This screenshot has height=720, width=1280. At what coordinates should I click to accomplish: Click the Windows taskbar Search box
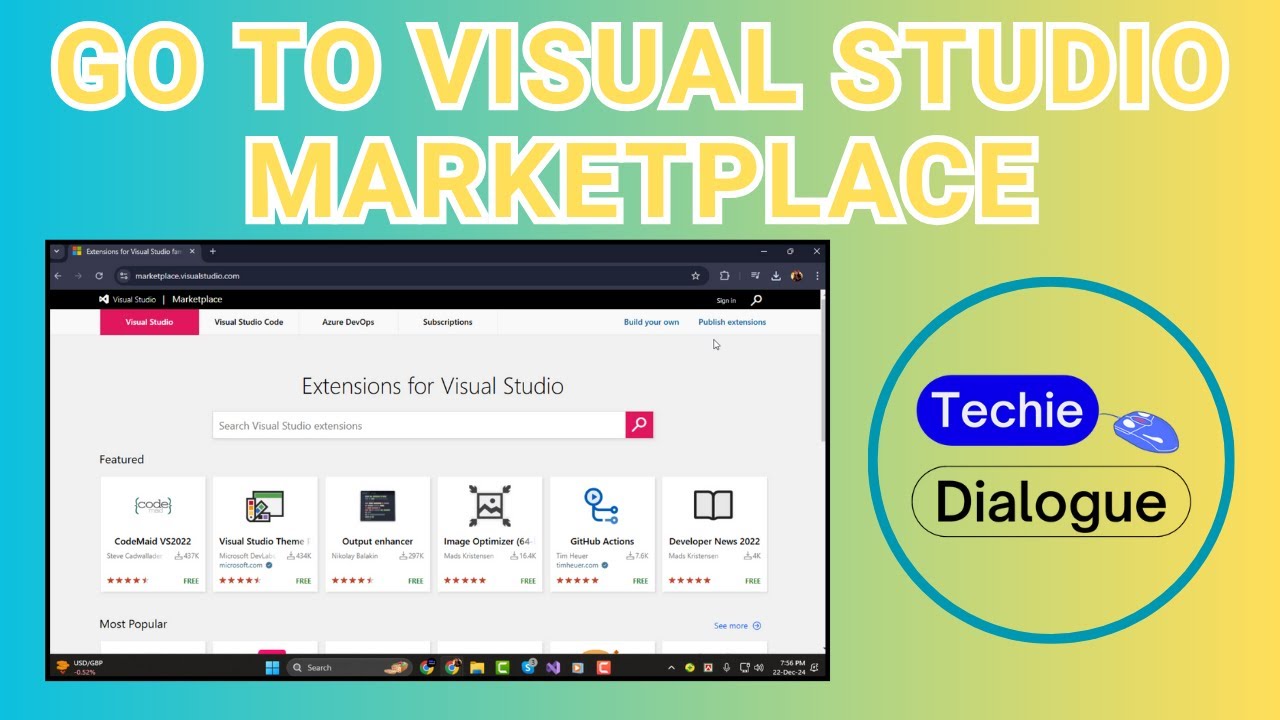click(x=349, y=667)
